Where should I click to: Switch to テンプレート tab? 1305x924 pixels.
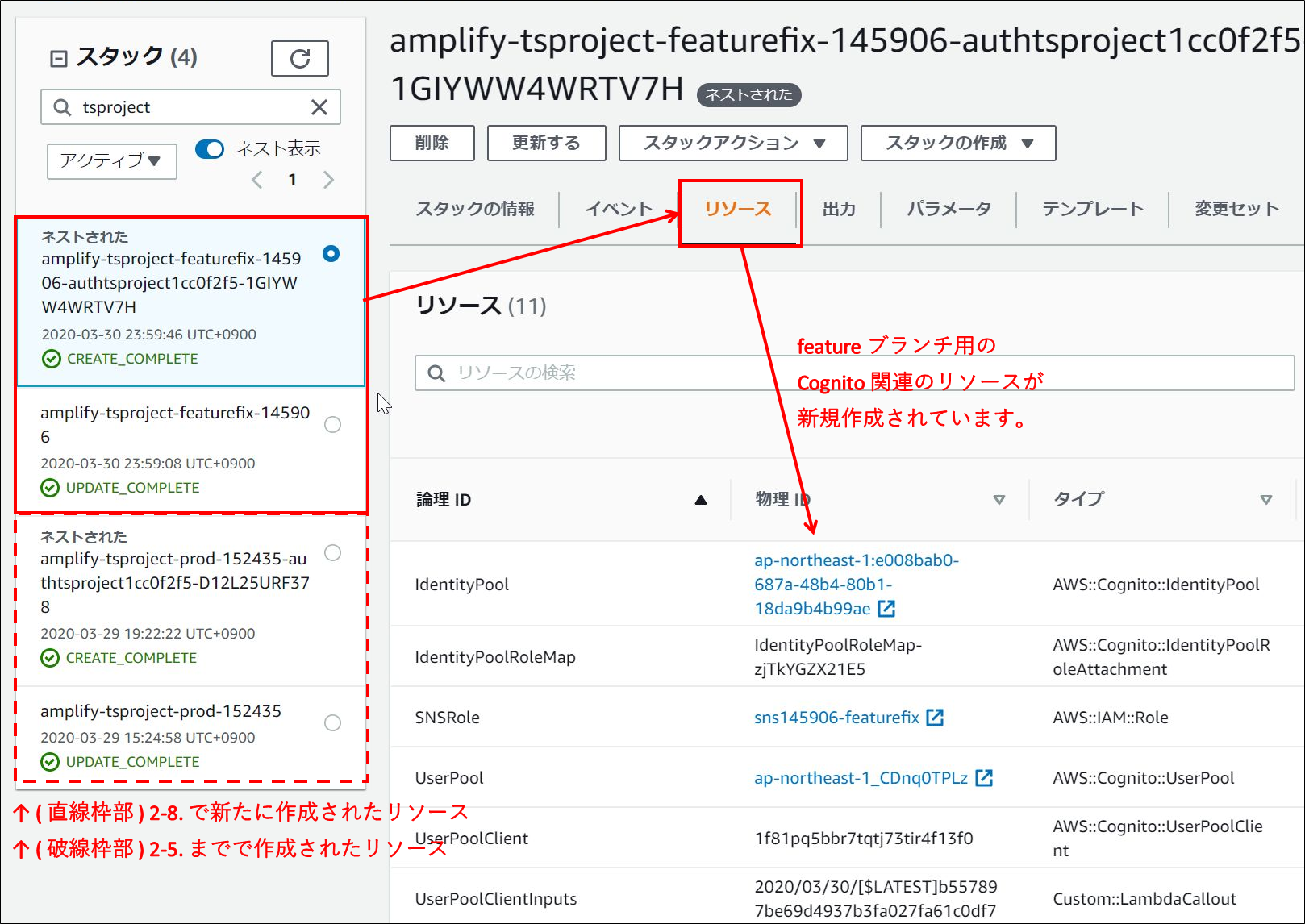point(1092,210)
